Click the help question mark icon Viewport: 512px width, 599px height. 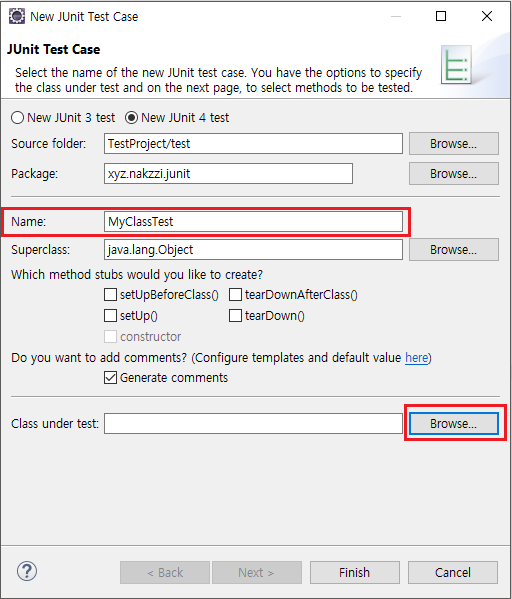[27, 571]
